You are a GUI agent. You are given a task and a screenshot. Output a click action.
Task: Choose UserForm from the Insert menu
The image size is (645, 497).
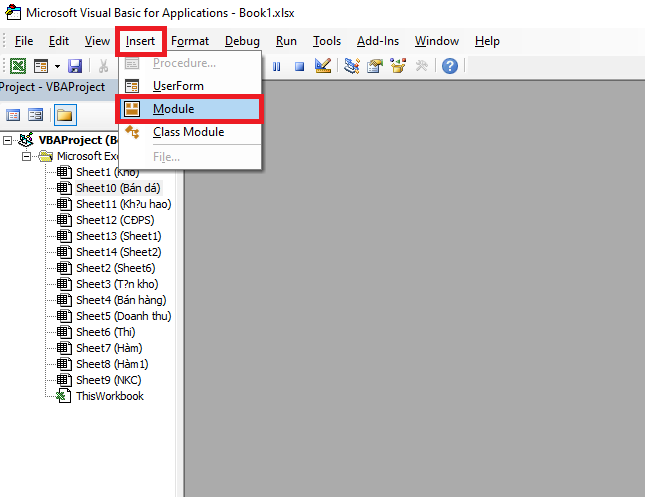(190, 86)
